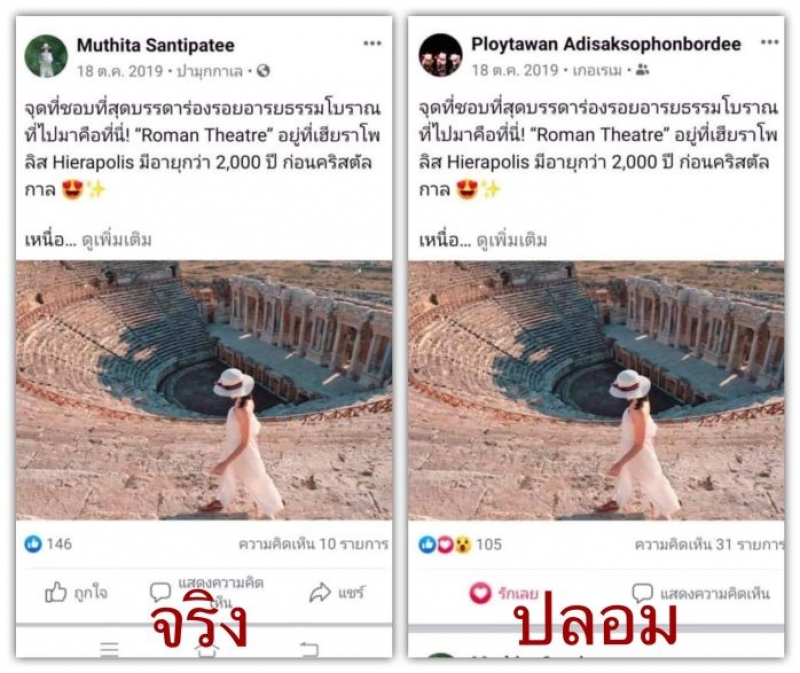Click comment bubble icon on left post
800x673 pixels.
click(160, 592)
